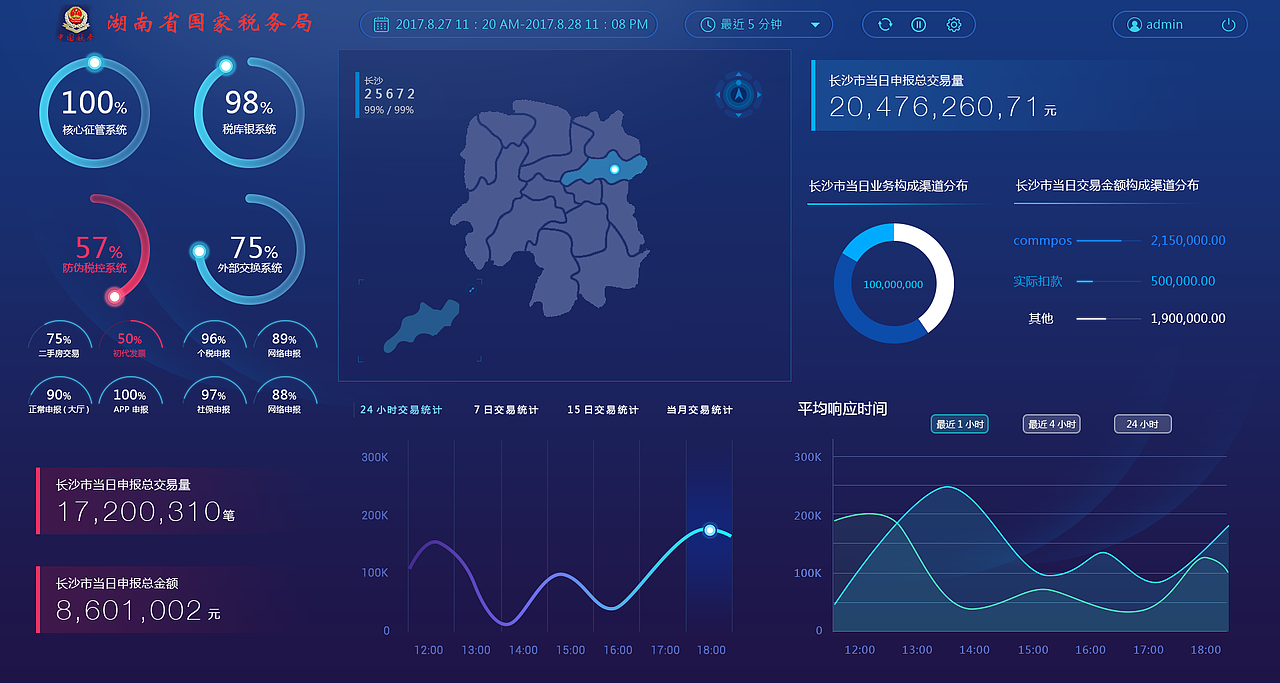The height and width of the screenshot is (683, 1280).
Task: Click the 1,900,000.00 amount value
Action: 1188,319
